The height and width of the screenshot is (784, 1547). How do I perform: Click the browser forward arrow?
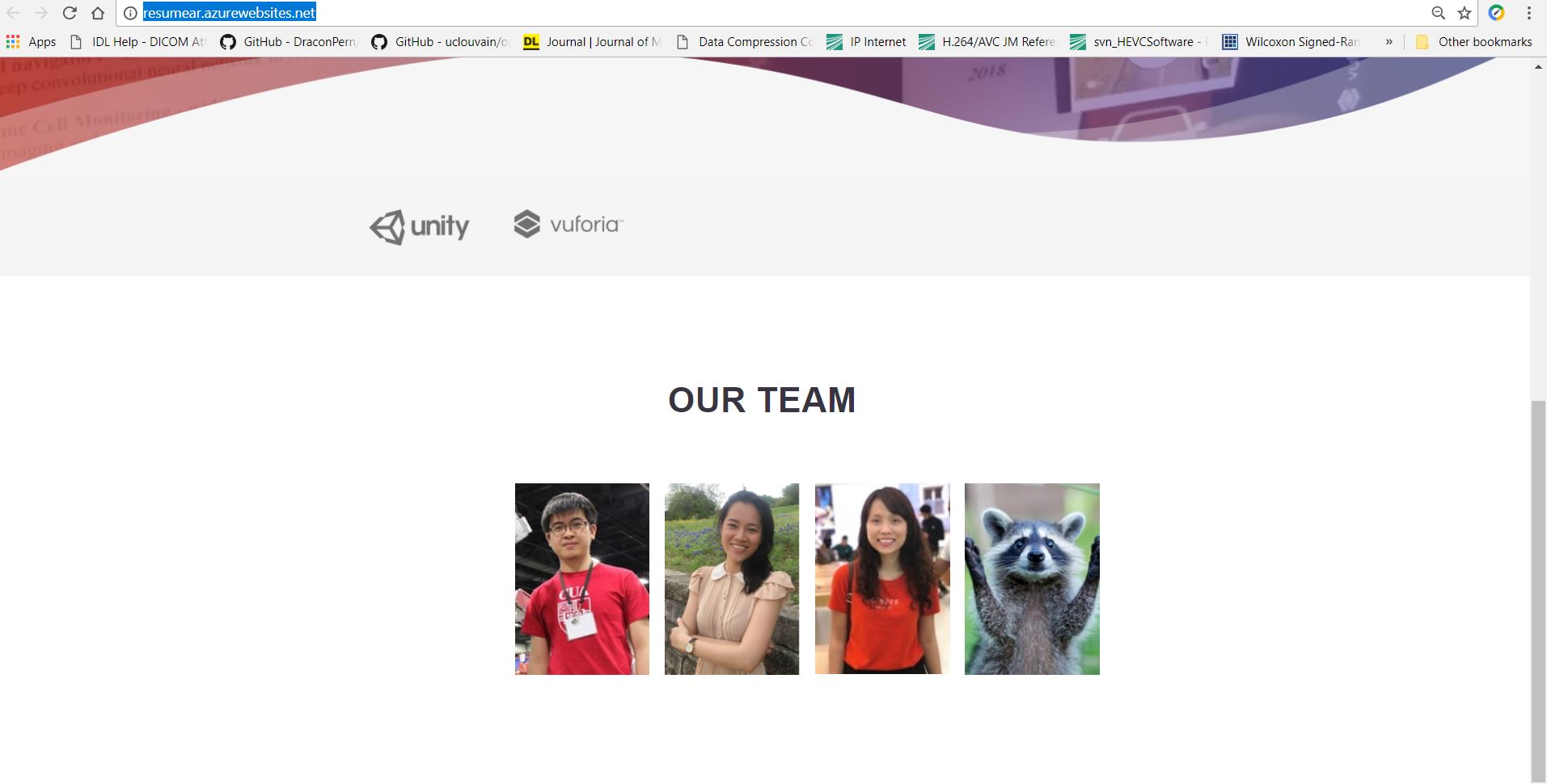point(41,13)
